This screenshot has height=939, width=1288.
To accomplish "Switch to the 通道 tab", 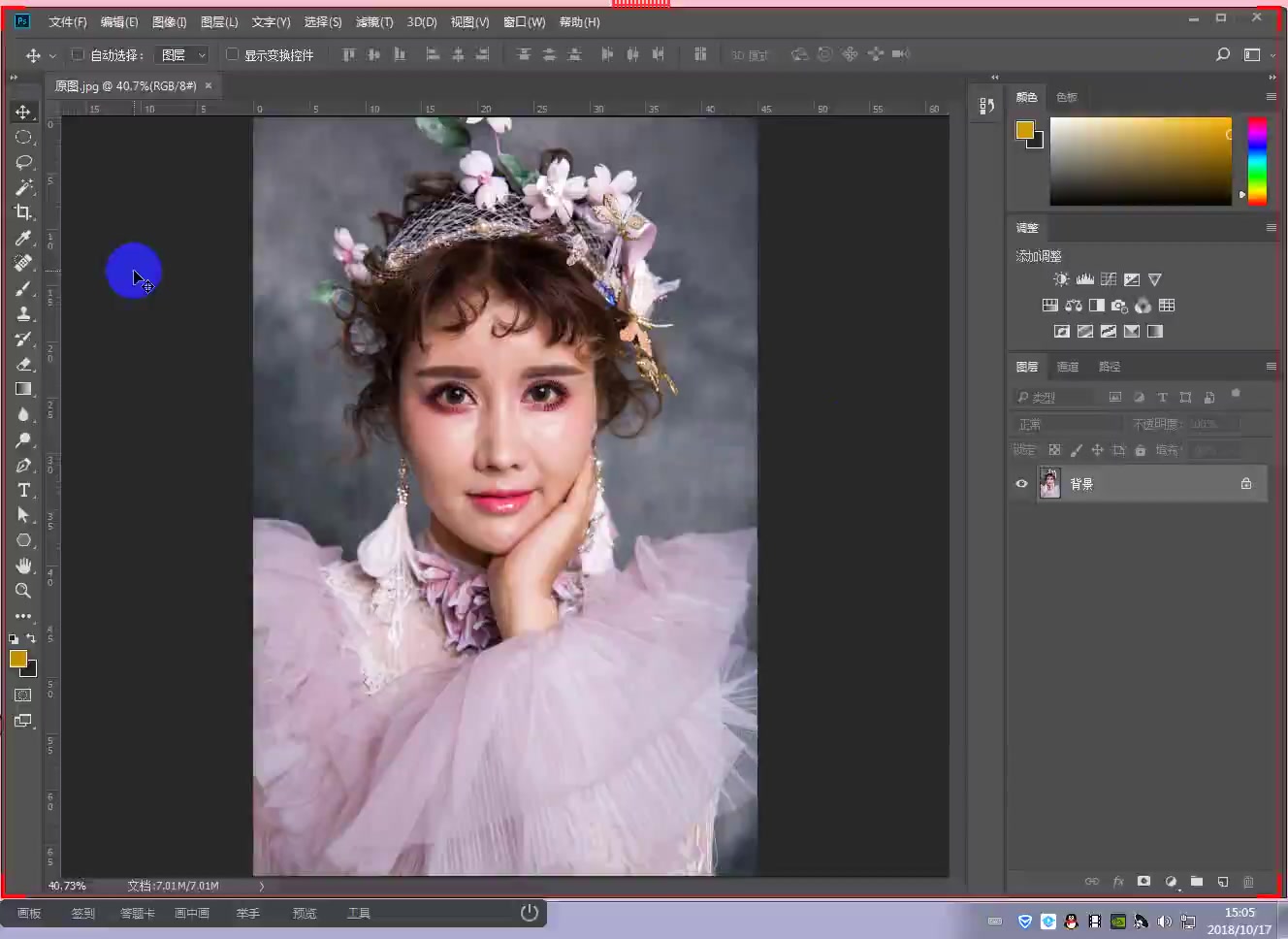I will [x=1067, y=367].
